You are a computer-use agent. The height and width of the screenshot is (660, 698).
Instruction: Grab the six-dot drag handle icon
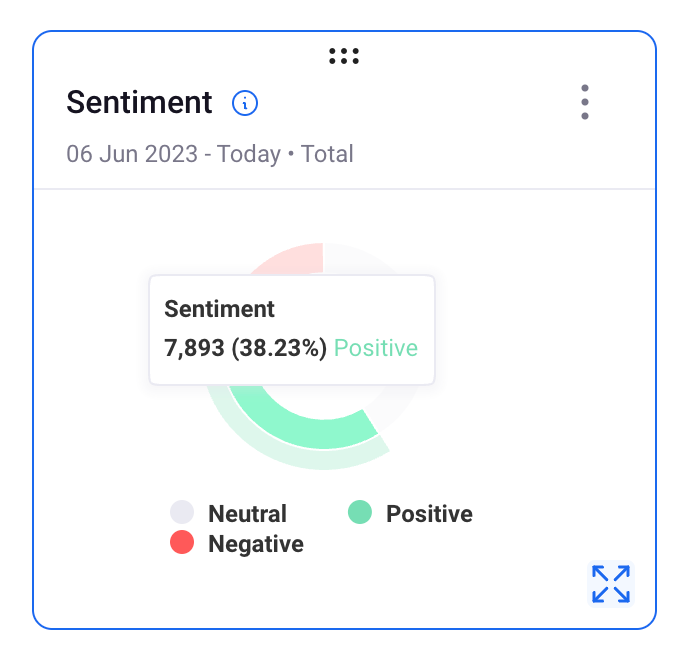coord(344,57)
